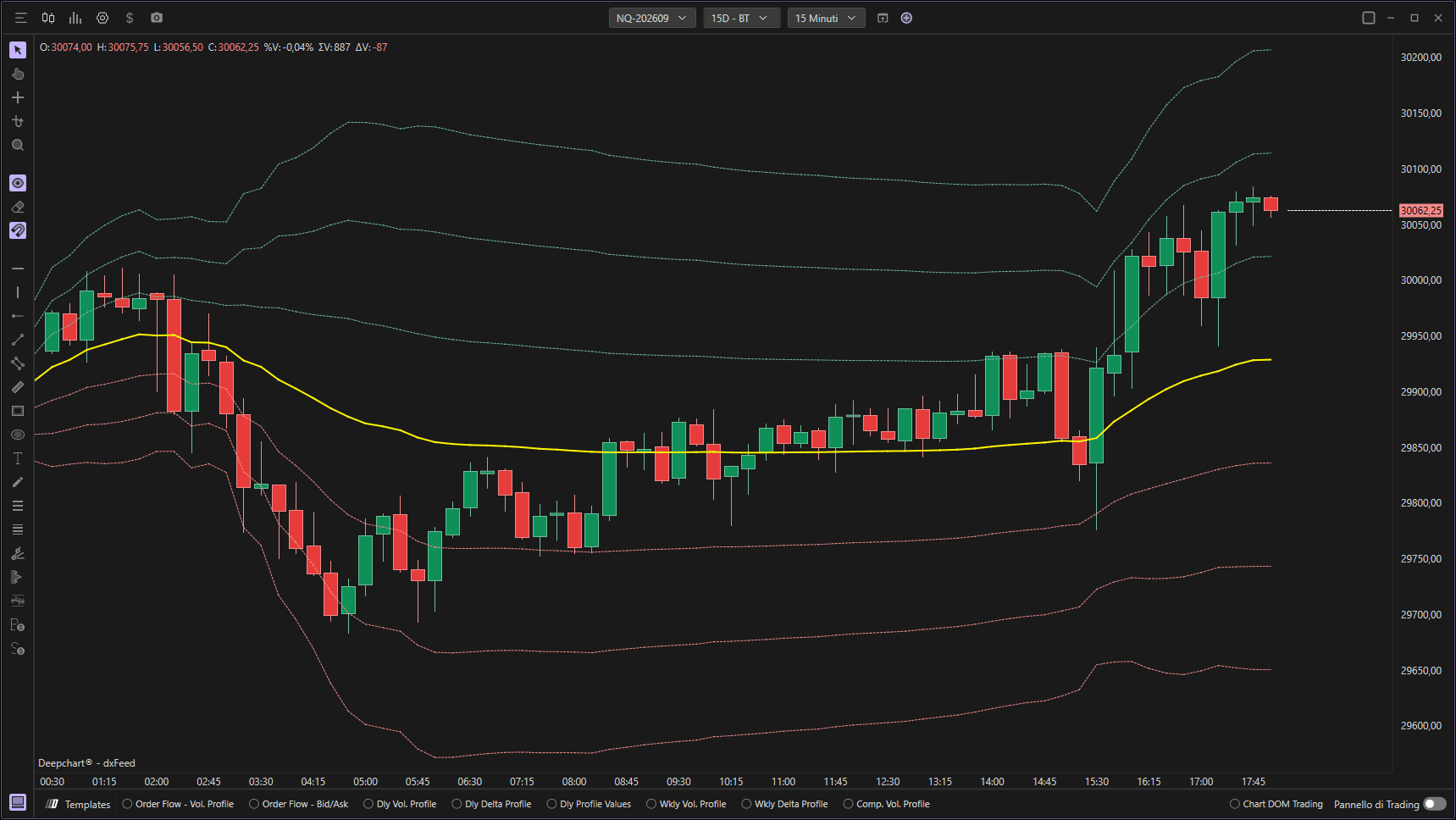Select Comp. Vol. Profile template
The height and width of the screenshot is (820, 1456).
click(x=886, y=804)
